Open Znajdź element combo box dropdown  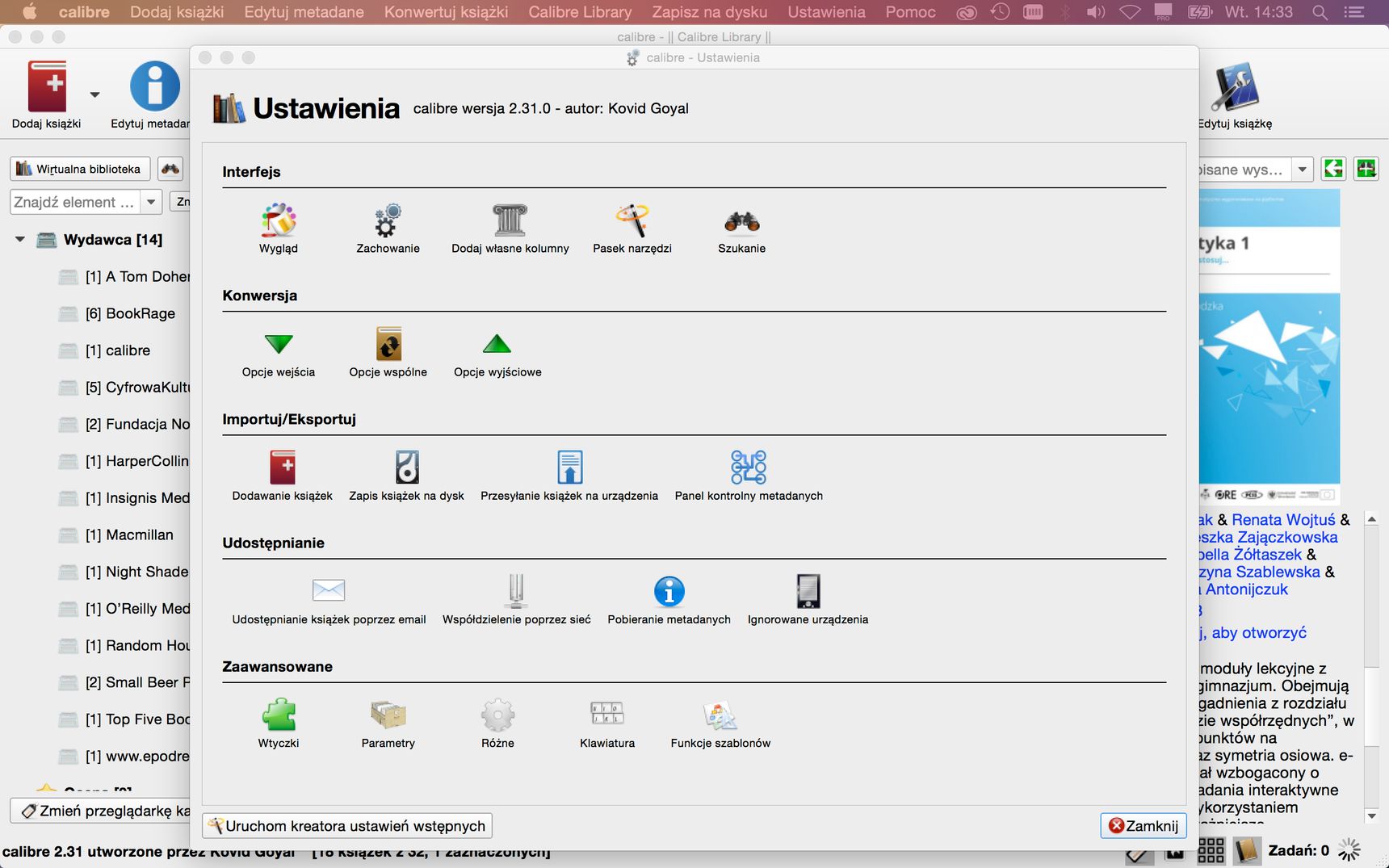tap(151, 202)
